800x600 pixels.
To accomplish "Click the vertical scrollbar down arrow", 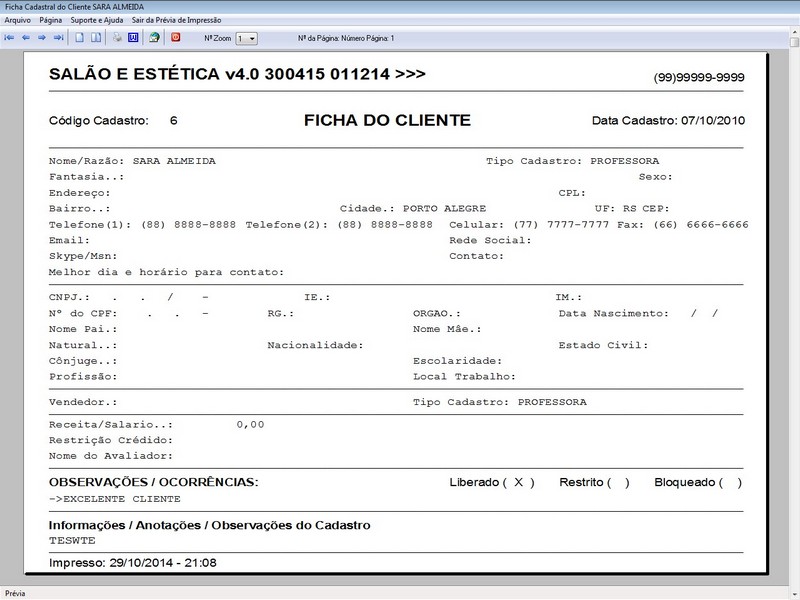I will pos(793,578).
